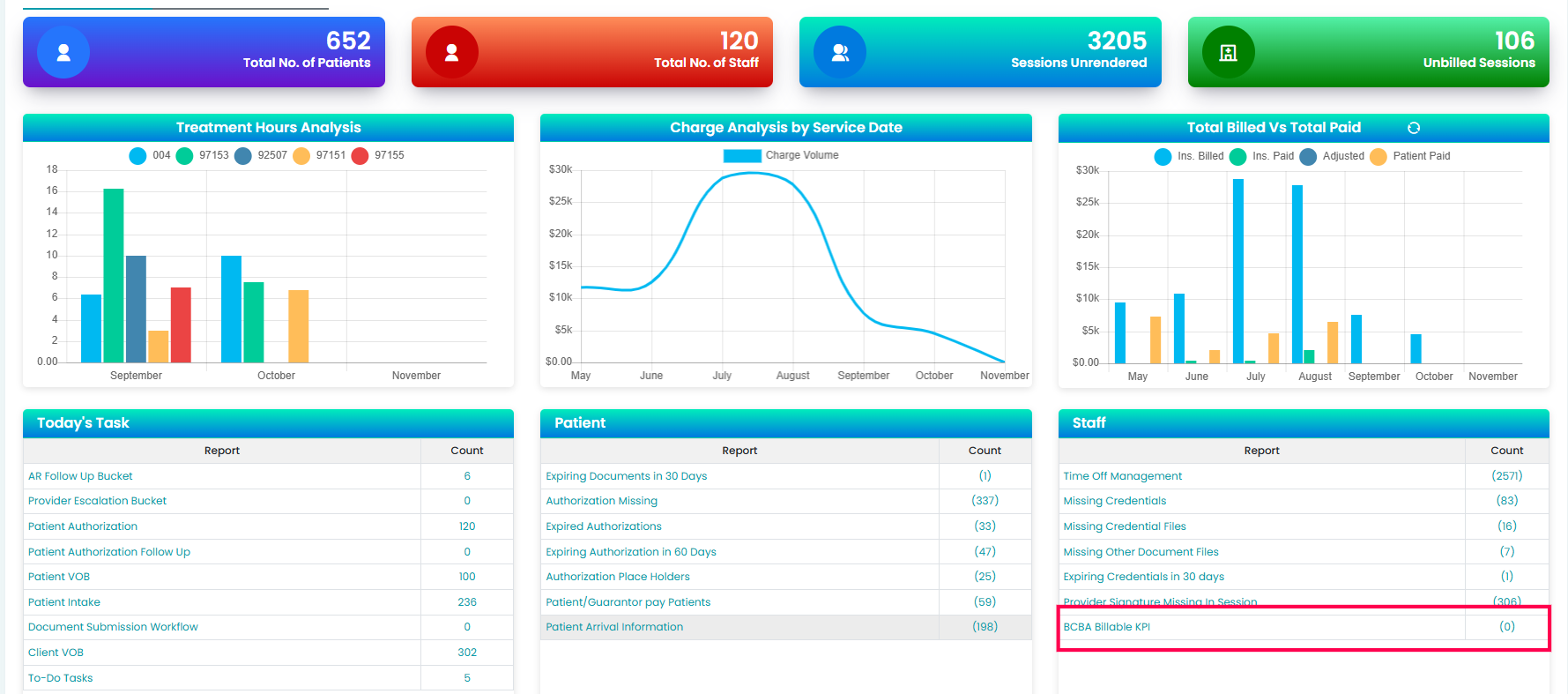Click the Charge Analysis by Service Date title
This screenshot has width=1568, height=694.
coord(786,128)
